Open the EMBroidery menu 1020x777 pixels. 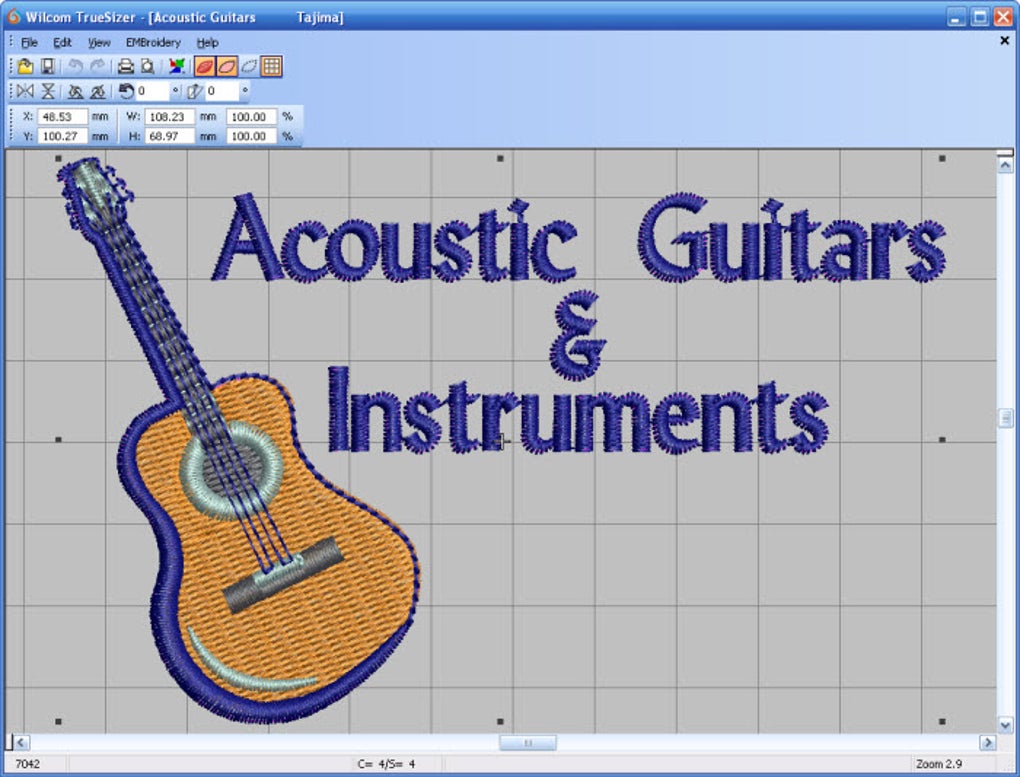pos(153,43)
